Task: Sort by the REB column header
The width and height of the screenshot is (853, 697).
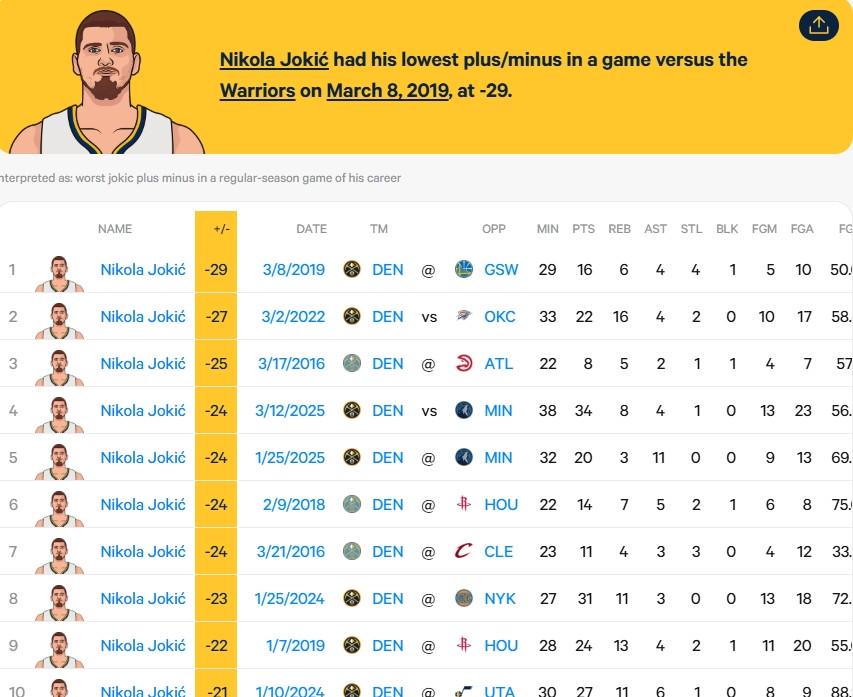Action: pos(619,229)
